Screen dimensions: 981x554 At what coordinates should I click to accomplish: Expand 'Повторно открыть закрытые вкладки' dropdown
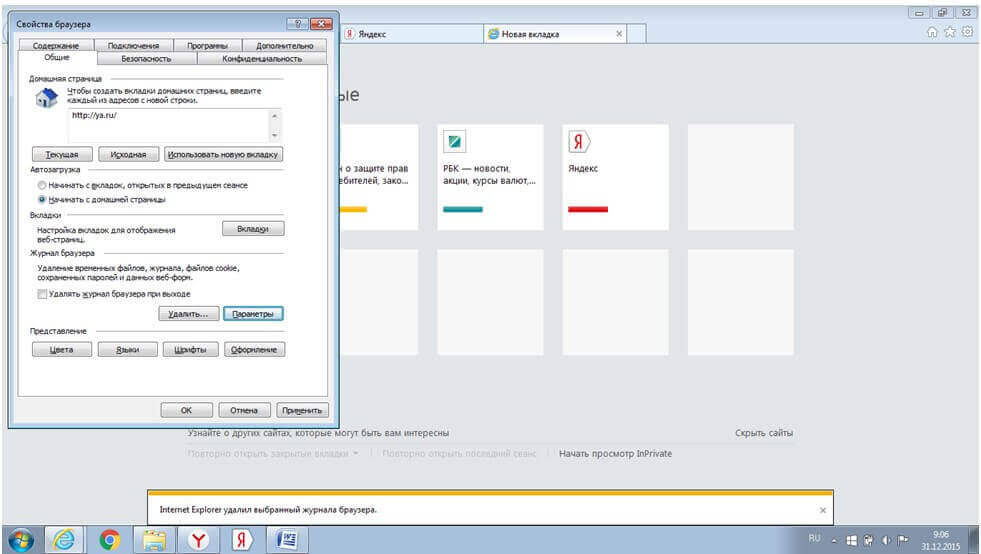pos(355,454)
